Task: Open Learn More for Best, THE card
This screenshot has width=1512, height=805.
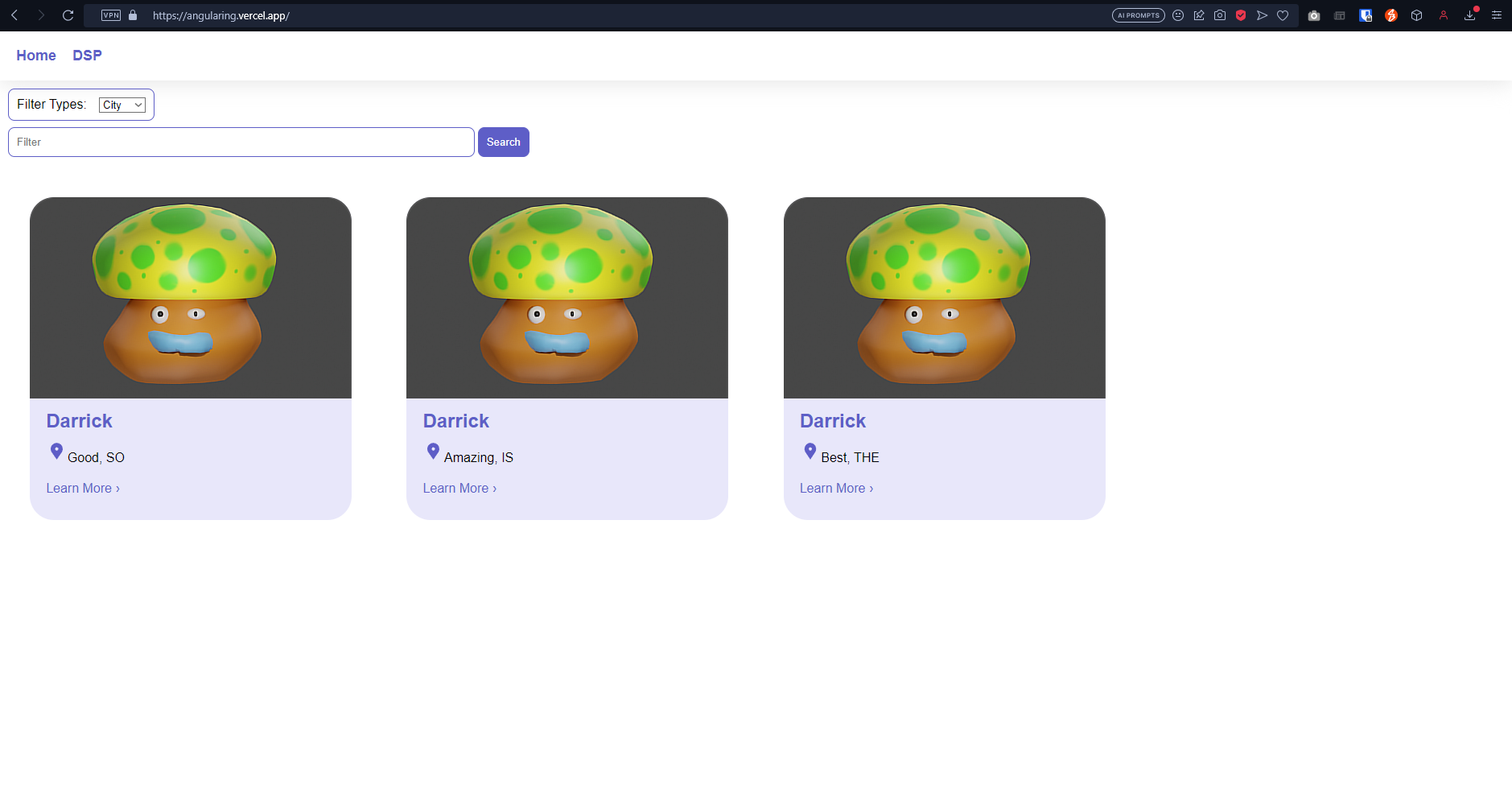Action: (836, 489)
